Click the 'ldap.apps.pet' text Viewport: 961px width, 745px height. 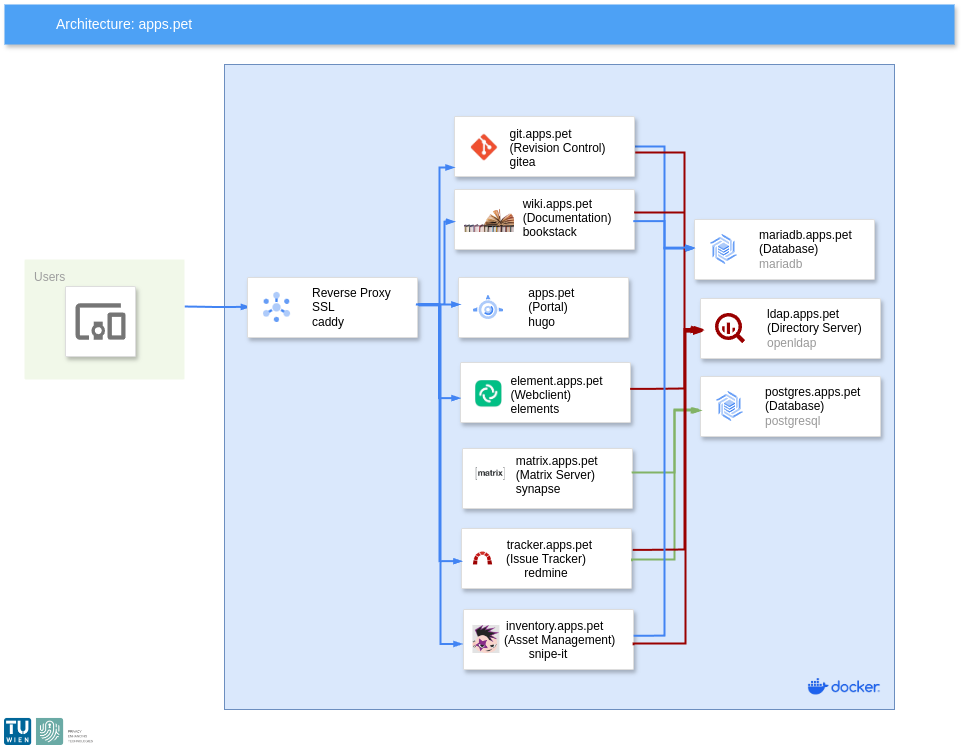pyautogui.click(x=802, y=314)
